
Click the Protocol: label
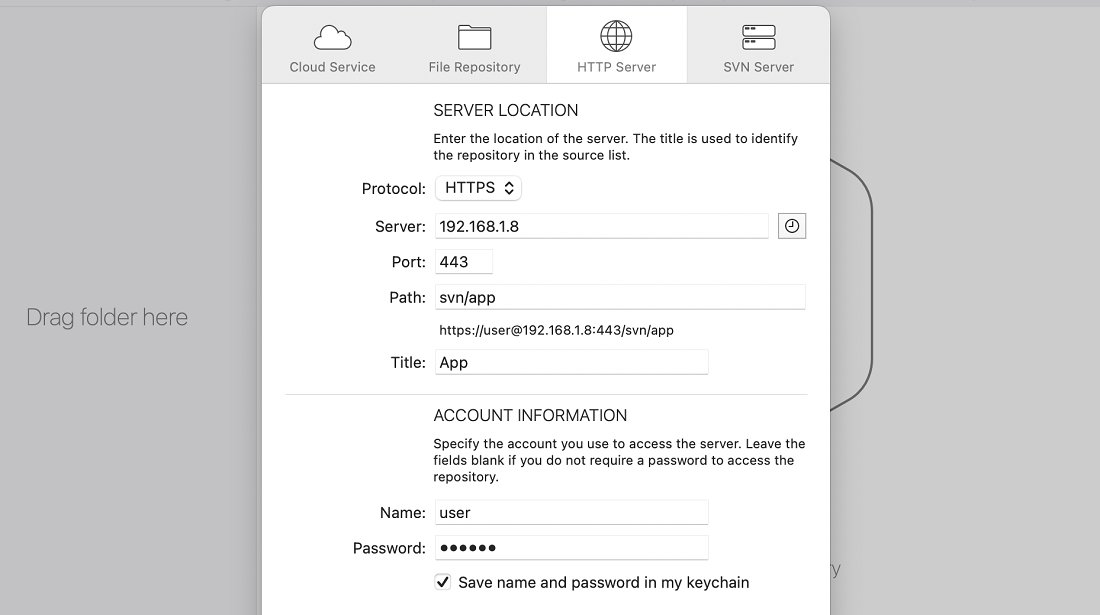pos(394,189)
